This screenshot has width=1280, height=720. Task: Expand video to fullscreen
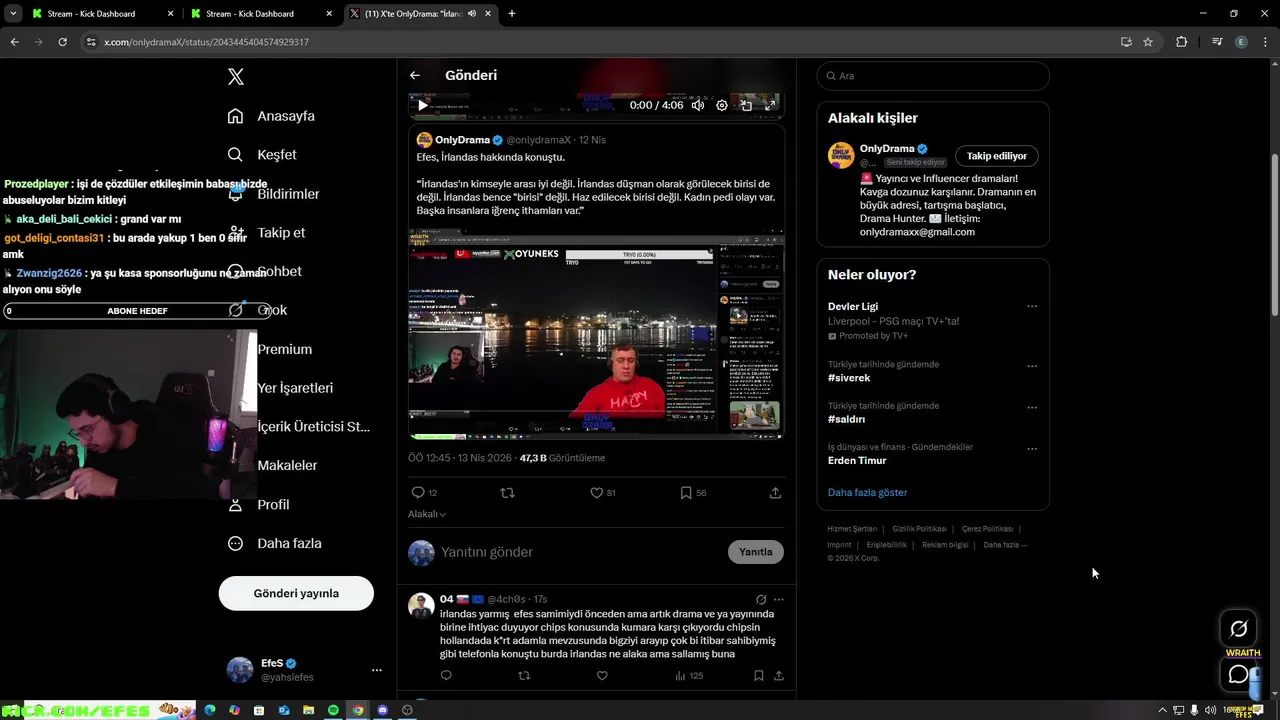[x=770, y=105]
